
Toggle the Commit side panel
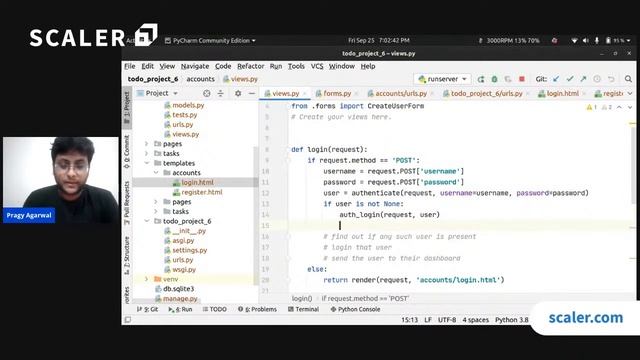point(127,152)
